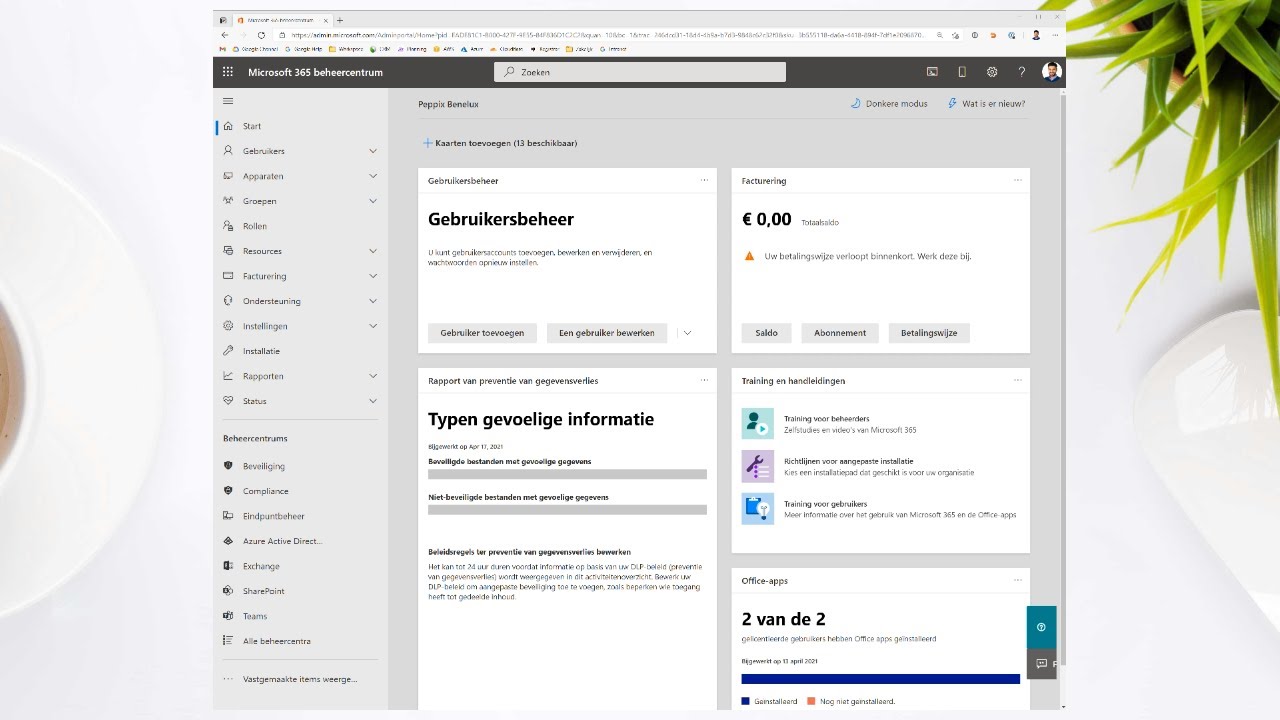Image resolution: width=1280 pixels, height=720 pixels.
Task: Click the Start home icon in sidebar
Action: click(x=228, y=126)
